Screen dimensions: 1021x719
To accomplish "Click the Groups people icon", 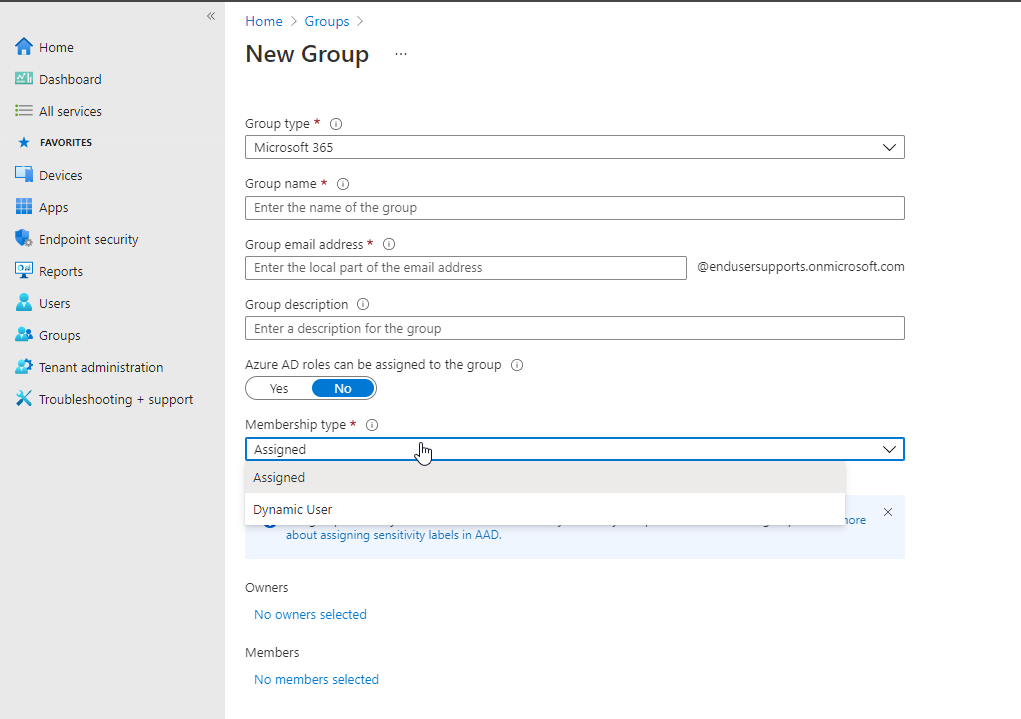I will tap(23, 335).
